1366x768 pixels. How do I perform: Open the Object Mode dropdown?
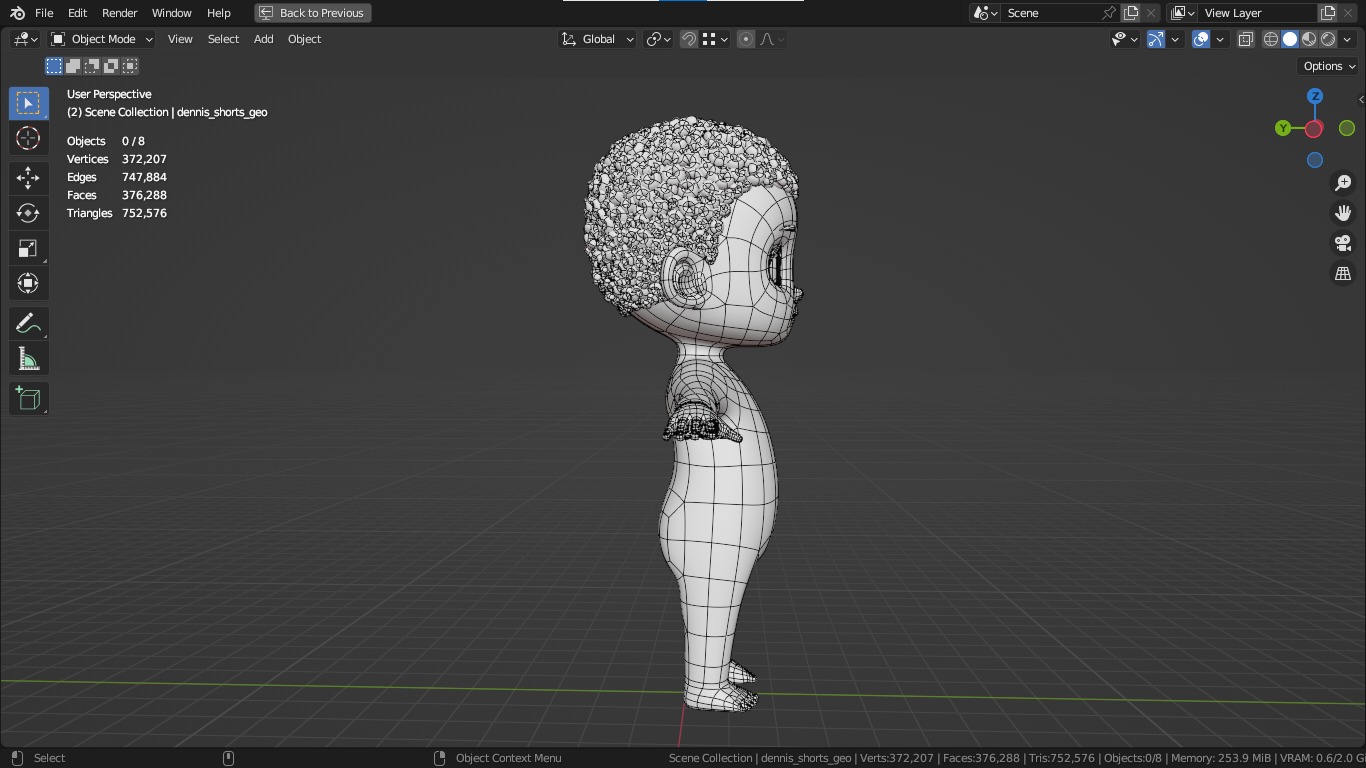coord(101,39)
